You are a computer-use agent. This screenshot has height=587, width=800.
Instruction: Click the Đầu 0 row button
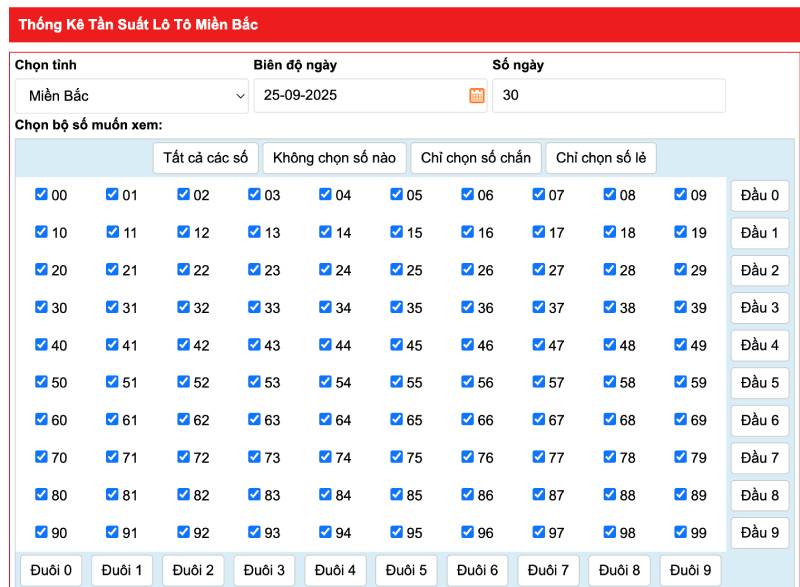759,196
